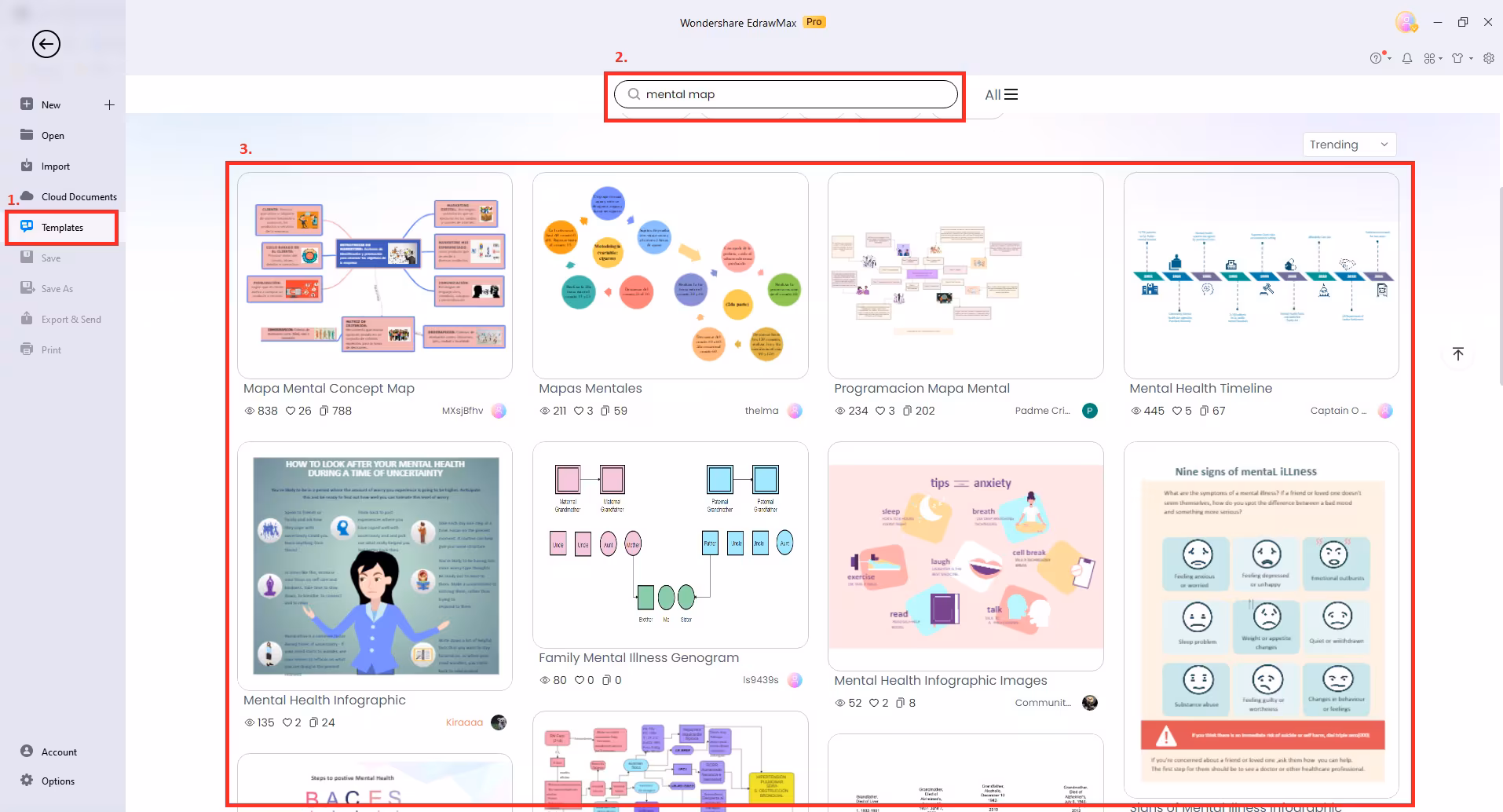Like the Mapas Mentales template

[579, 411]
